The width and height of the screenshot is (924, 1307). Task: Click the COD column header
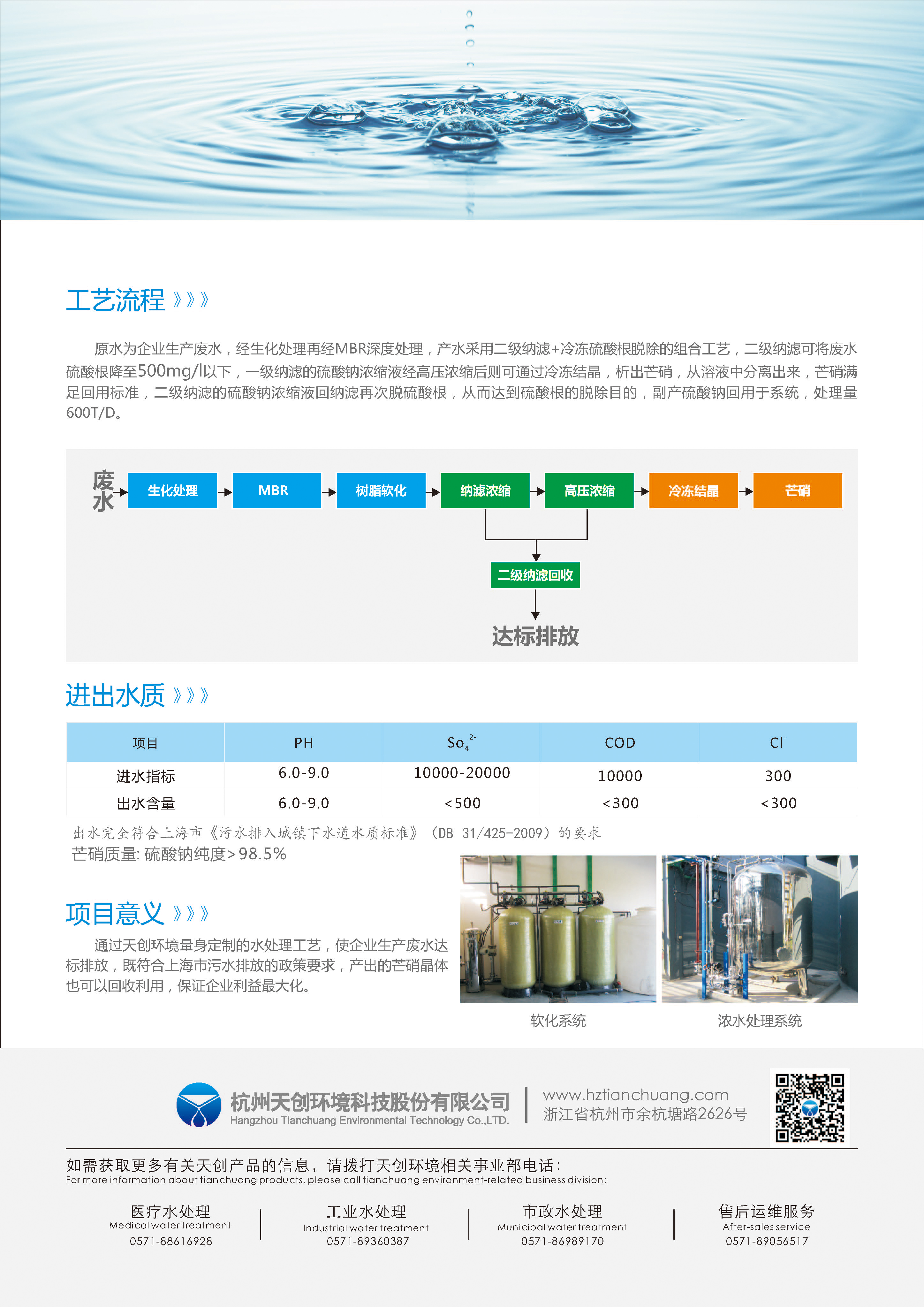620,743
